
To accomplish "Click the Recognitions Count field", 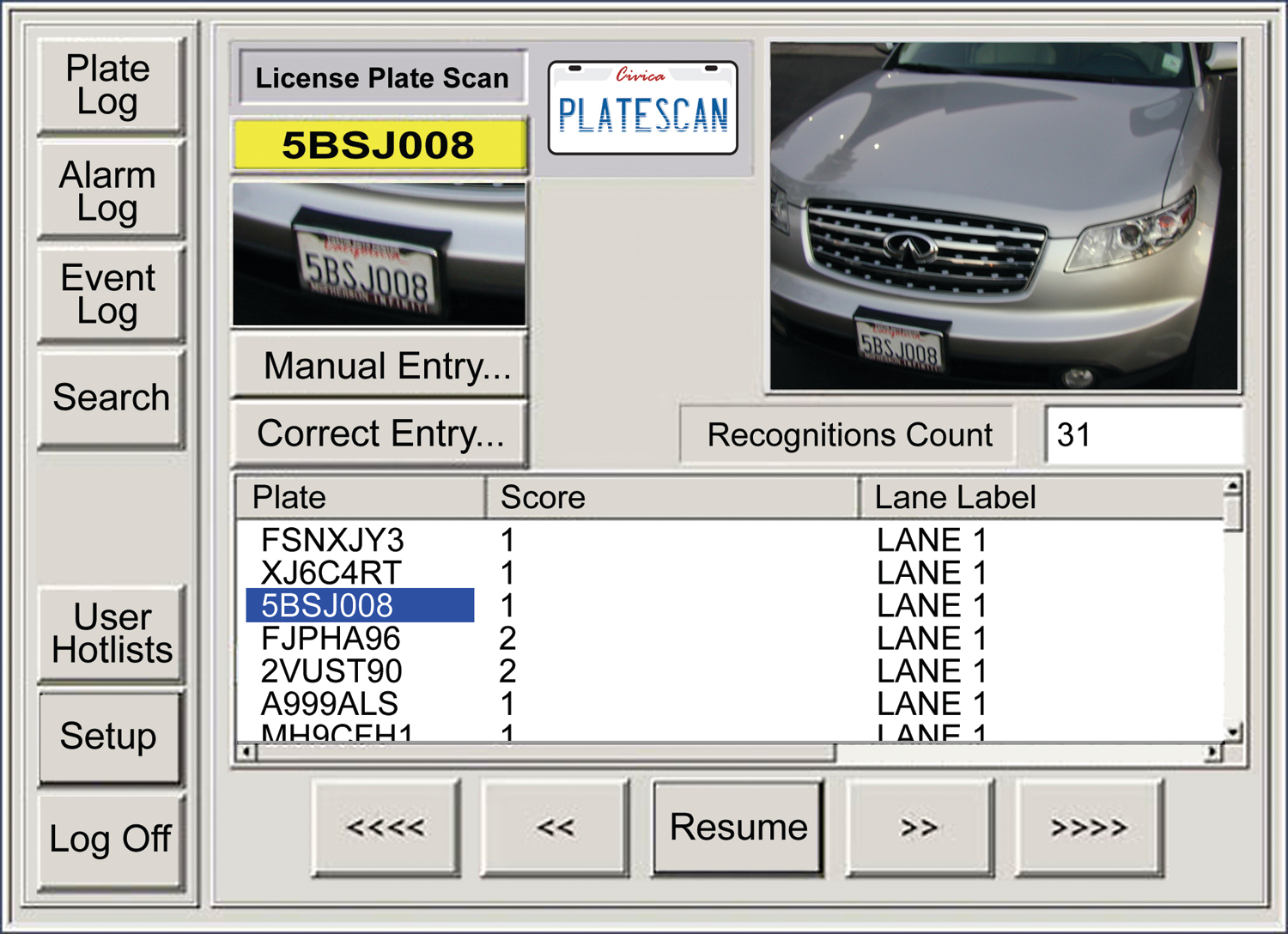I will (x=1142, y=435).
